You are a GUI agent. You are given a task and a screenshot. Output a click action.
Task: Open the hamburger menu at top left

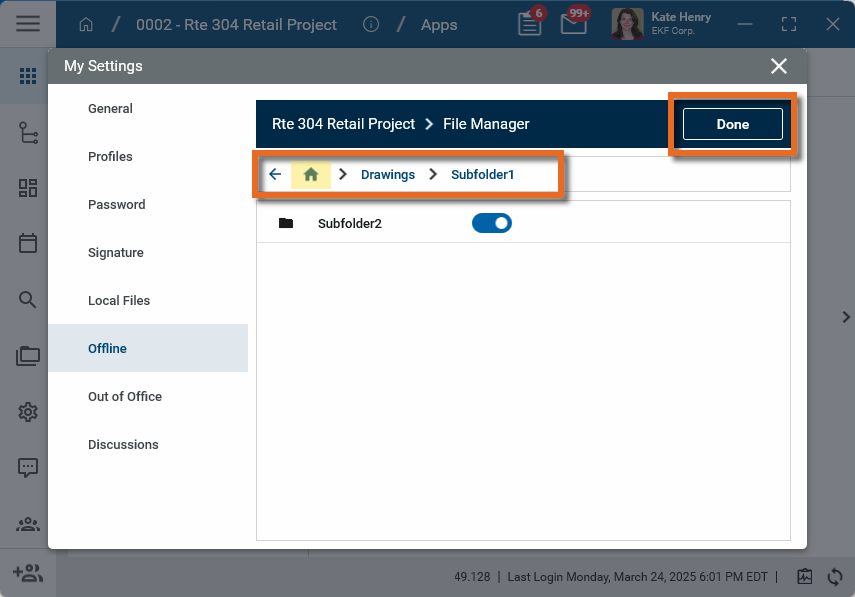click(x=28, y=24)
